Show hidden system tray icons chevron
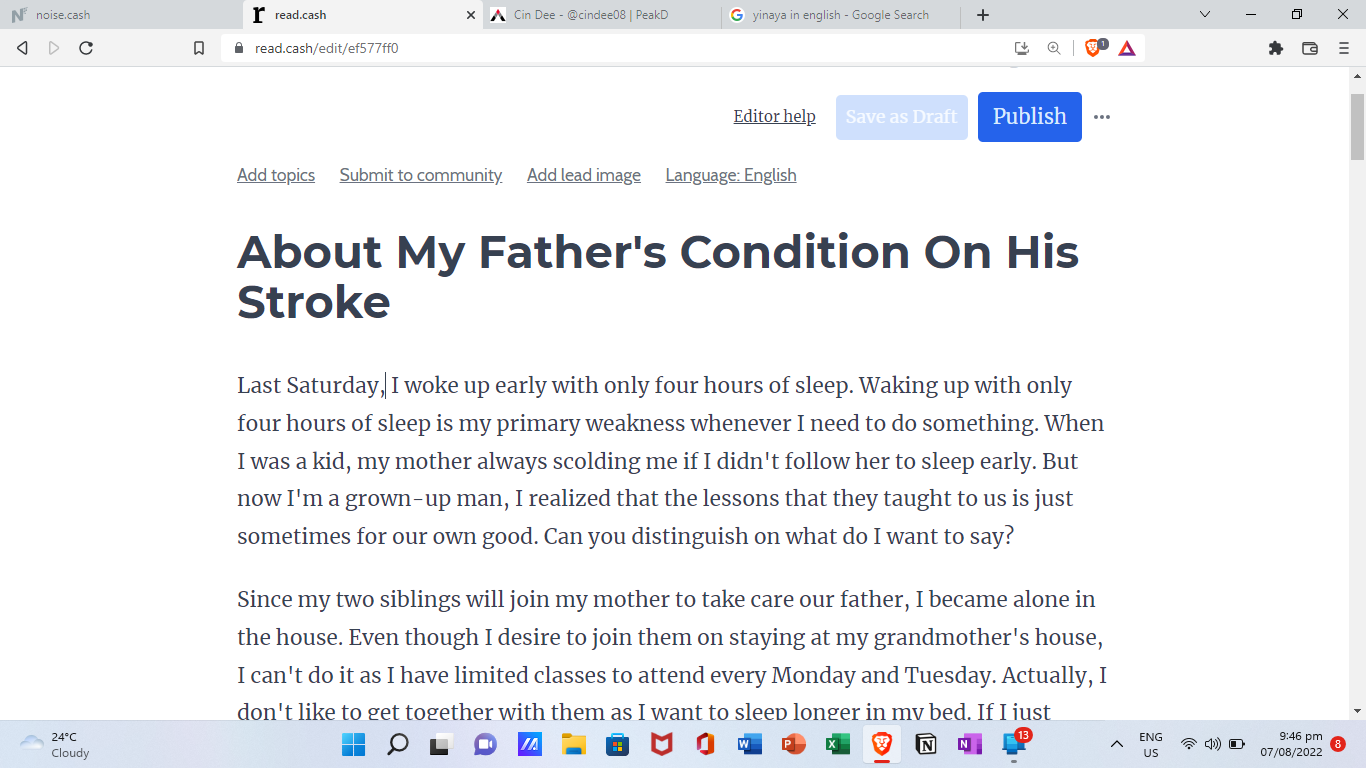This screenshot has width=1366, height=768. click(1117, 744)
